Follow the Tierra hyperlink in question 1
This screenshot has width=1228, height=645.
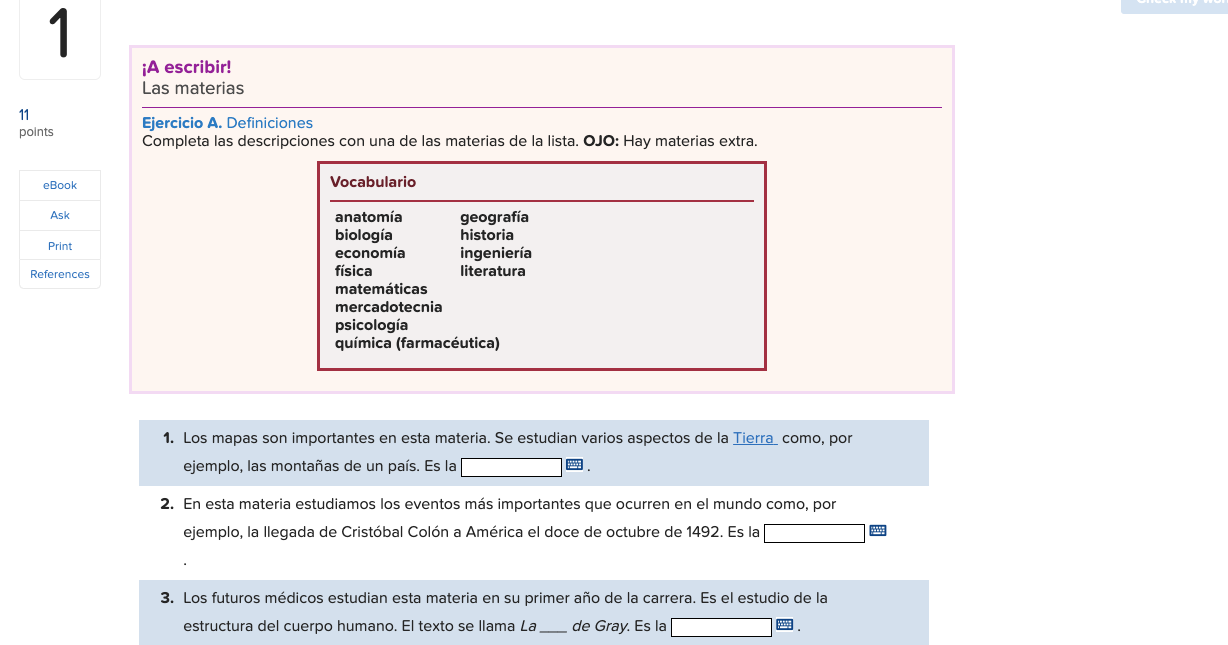[x=753, y=437]
